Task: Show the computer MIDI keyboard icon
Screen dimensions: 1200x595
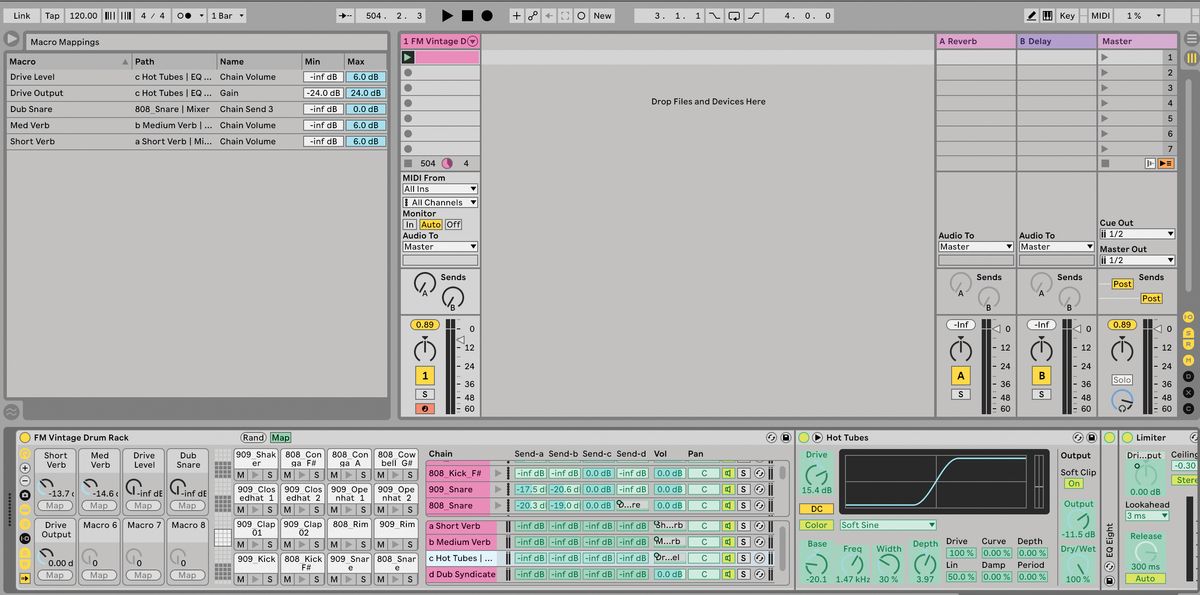Action: [x=1048, y=15]
